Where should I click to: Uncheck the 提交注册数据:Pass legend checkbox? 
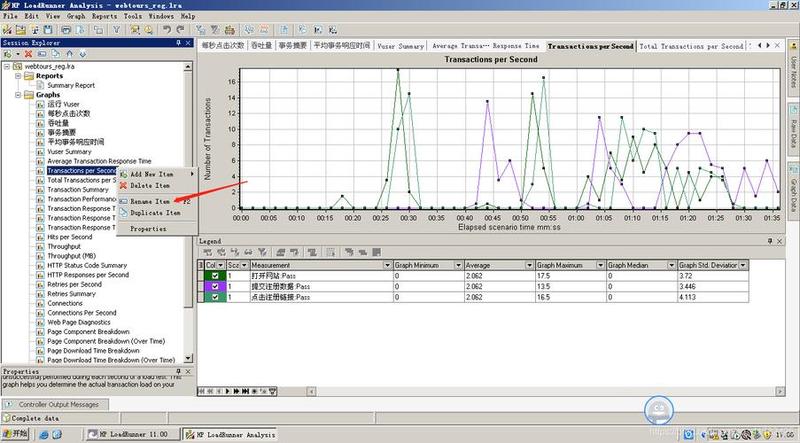point(215,286)
